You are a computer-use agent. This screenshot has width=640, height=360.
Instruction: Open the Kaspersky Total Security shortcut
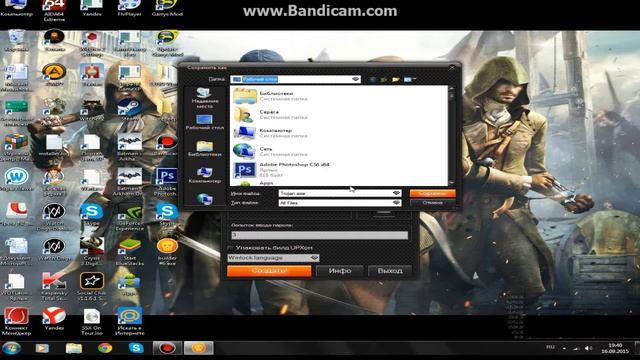54,287
